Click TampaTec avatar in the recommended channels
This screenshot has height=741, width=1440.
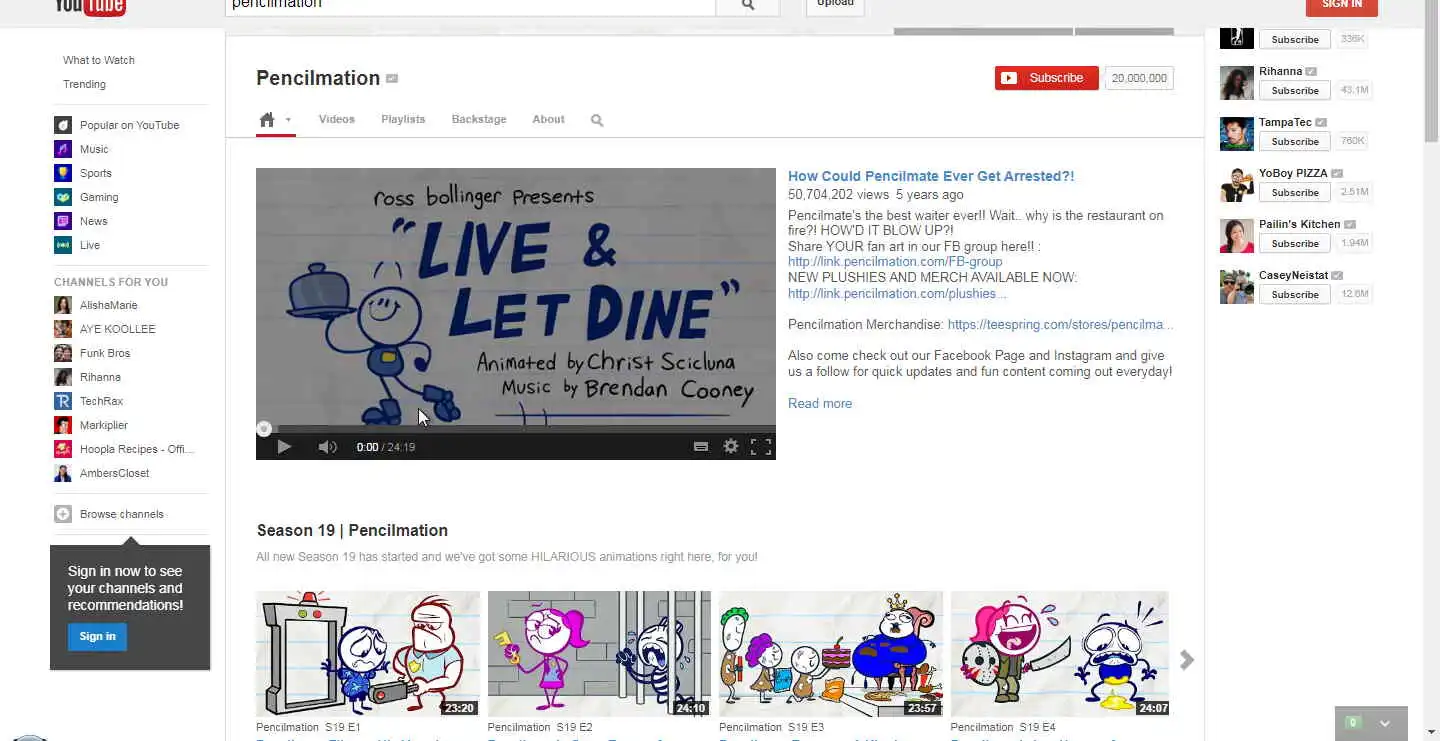tap(1237, 134)
